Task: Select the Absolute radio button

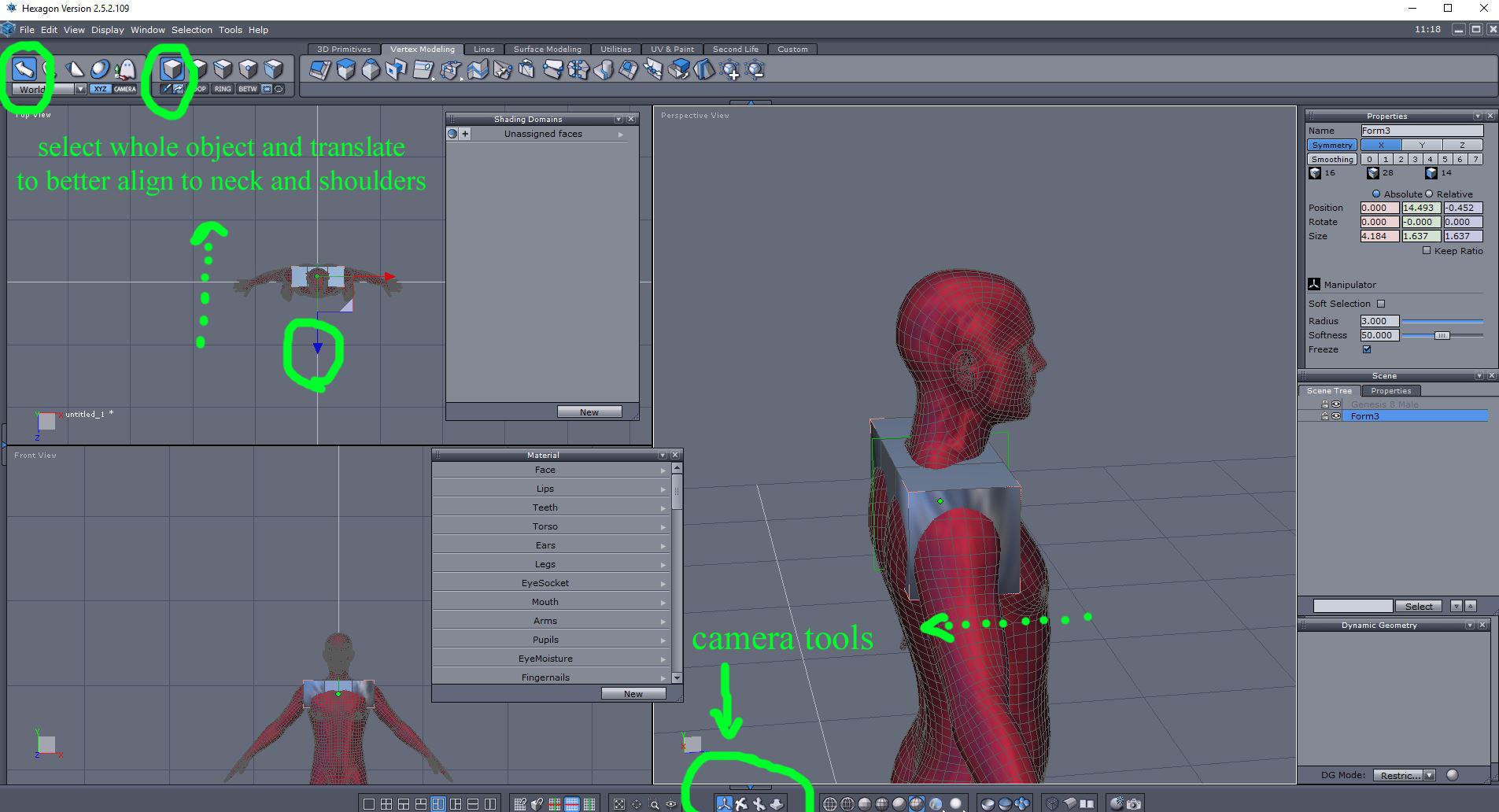Action: [x=1376, y=194]
